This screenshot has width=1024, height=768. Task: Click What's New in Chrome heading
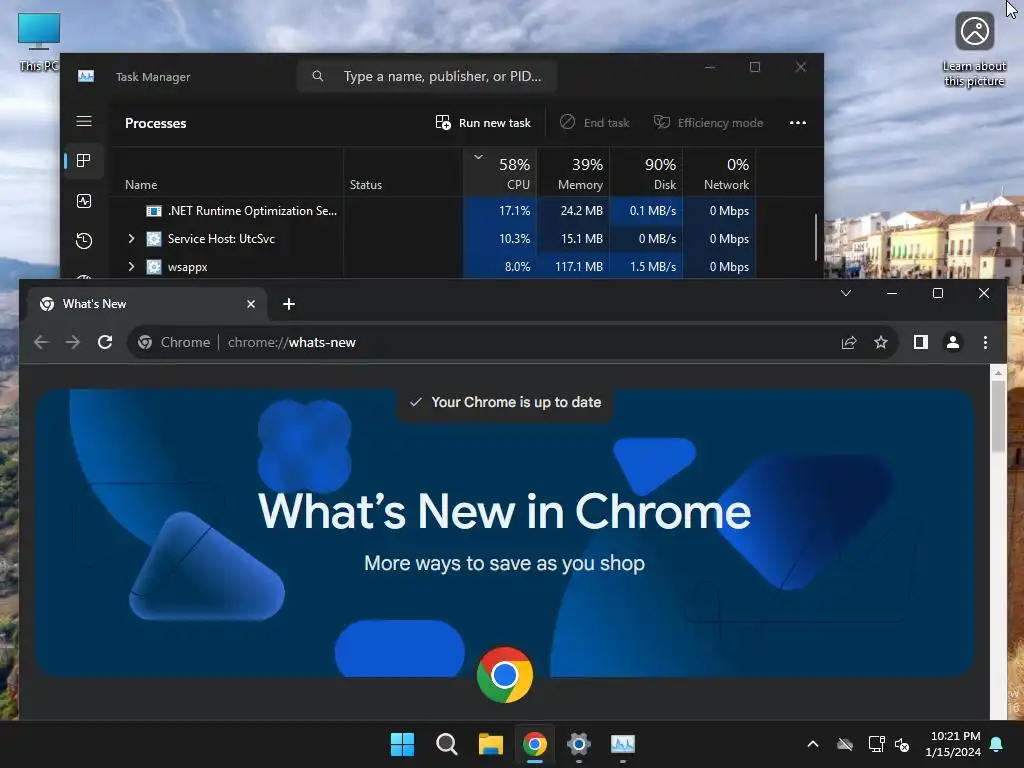505,511
